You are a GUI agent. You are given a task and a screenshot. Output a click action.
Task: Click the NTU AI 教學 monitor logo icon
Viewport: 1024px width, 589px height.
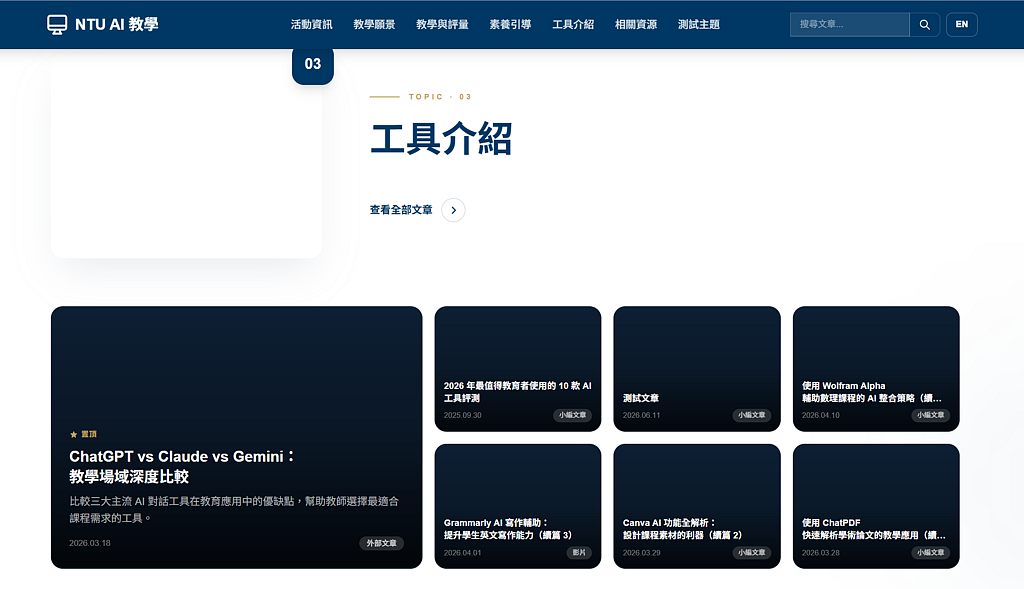(57, 25)
